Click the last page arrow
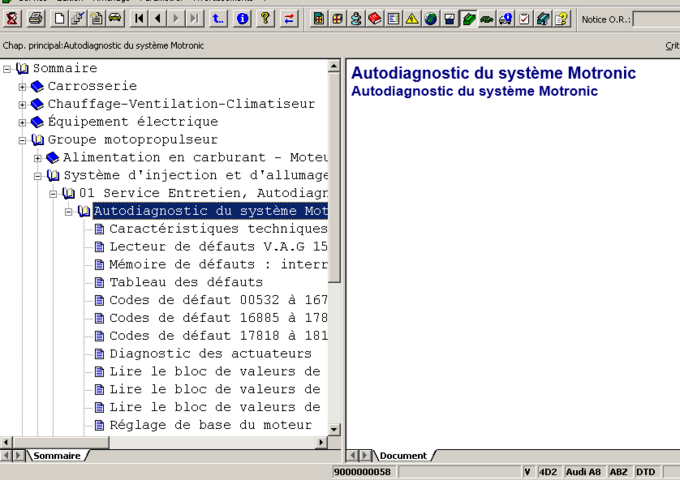This screenshot has width=680, height=480. (x=195, y=19)
